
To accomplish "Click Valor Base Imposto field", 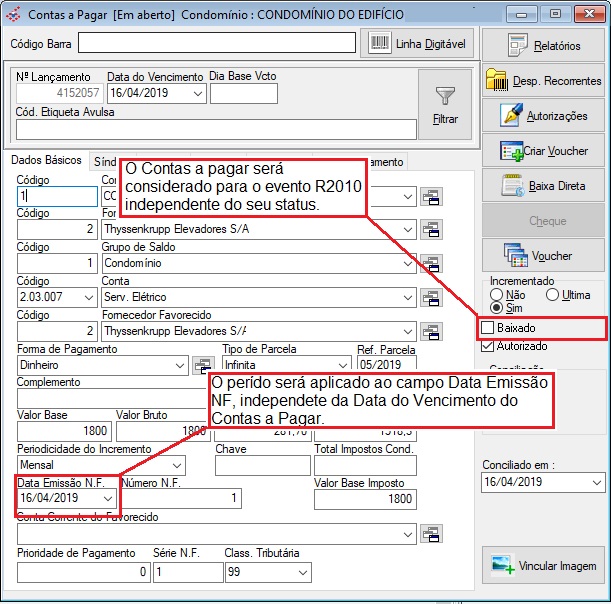I will (366, 499).
